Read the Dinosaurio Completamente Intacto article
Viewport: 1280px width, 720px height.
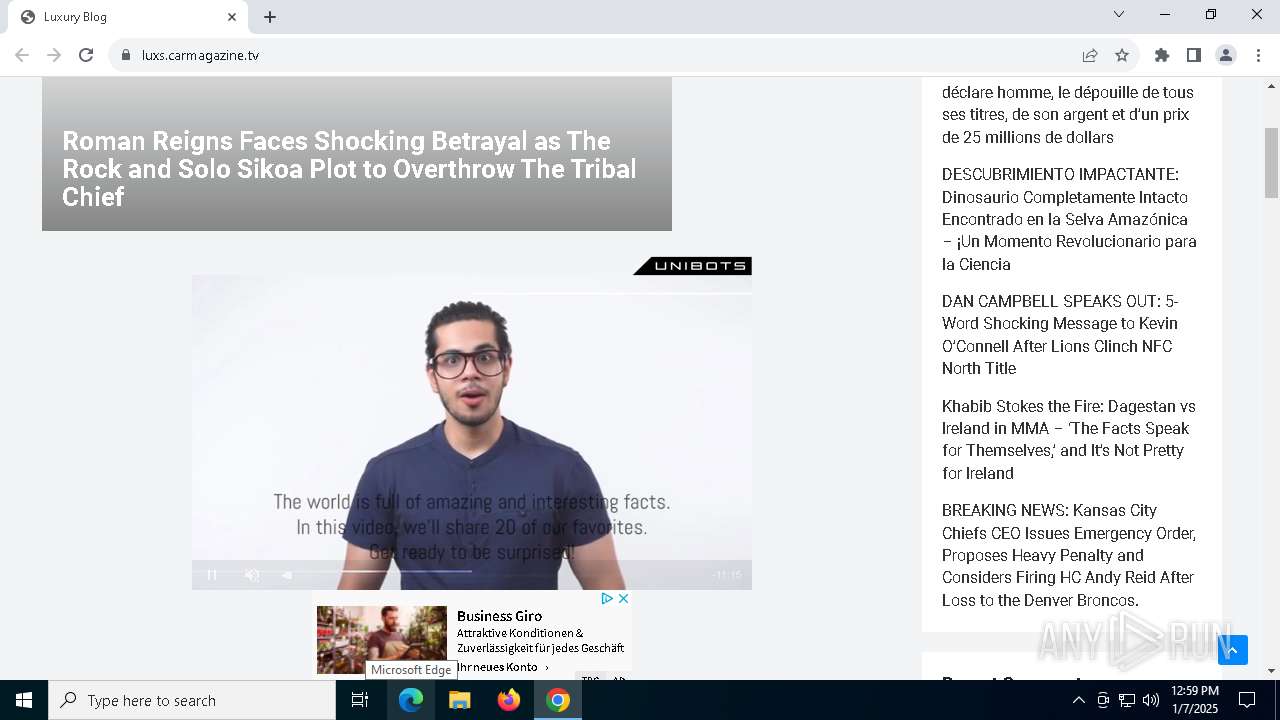point(1069,219)
